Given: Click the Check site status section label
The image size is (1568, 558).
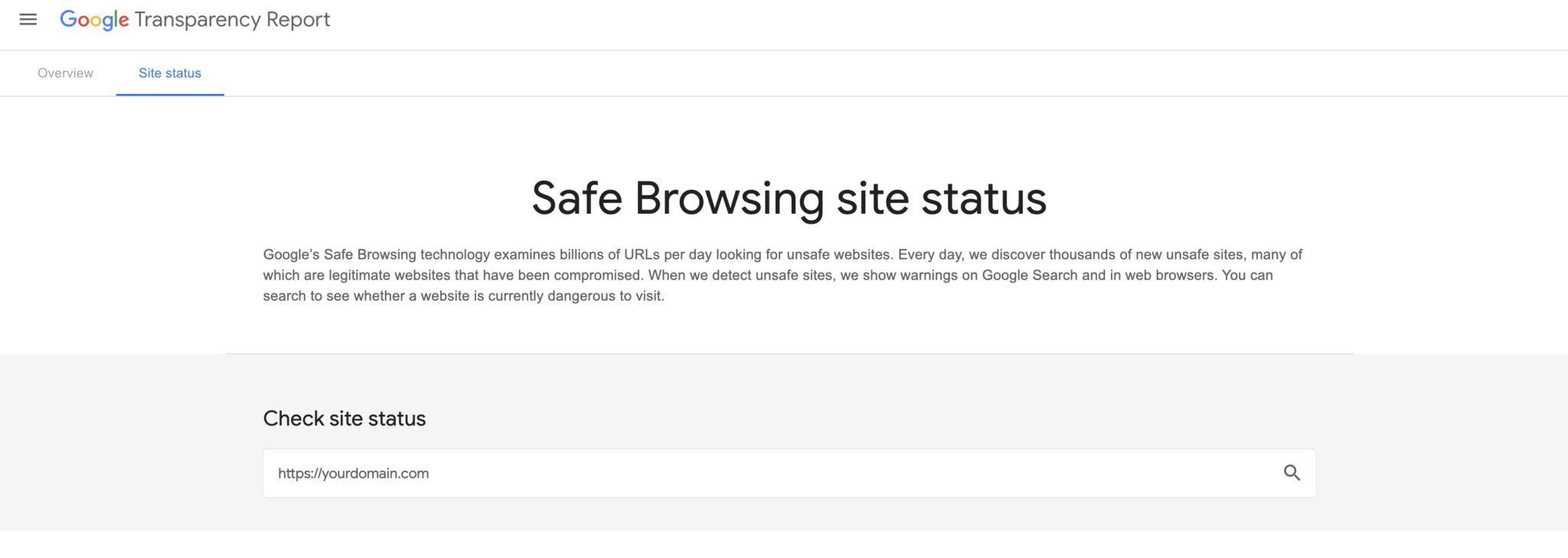Looking at the screenshot, I should point(344,418).
